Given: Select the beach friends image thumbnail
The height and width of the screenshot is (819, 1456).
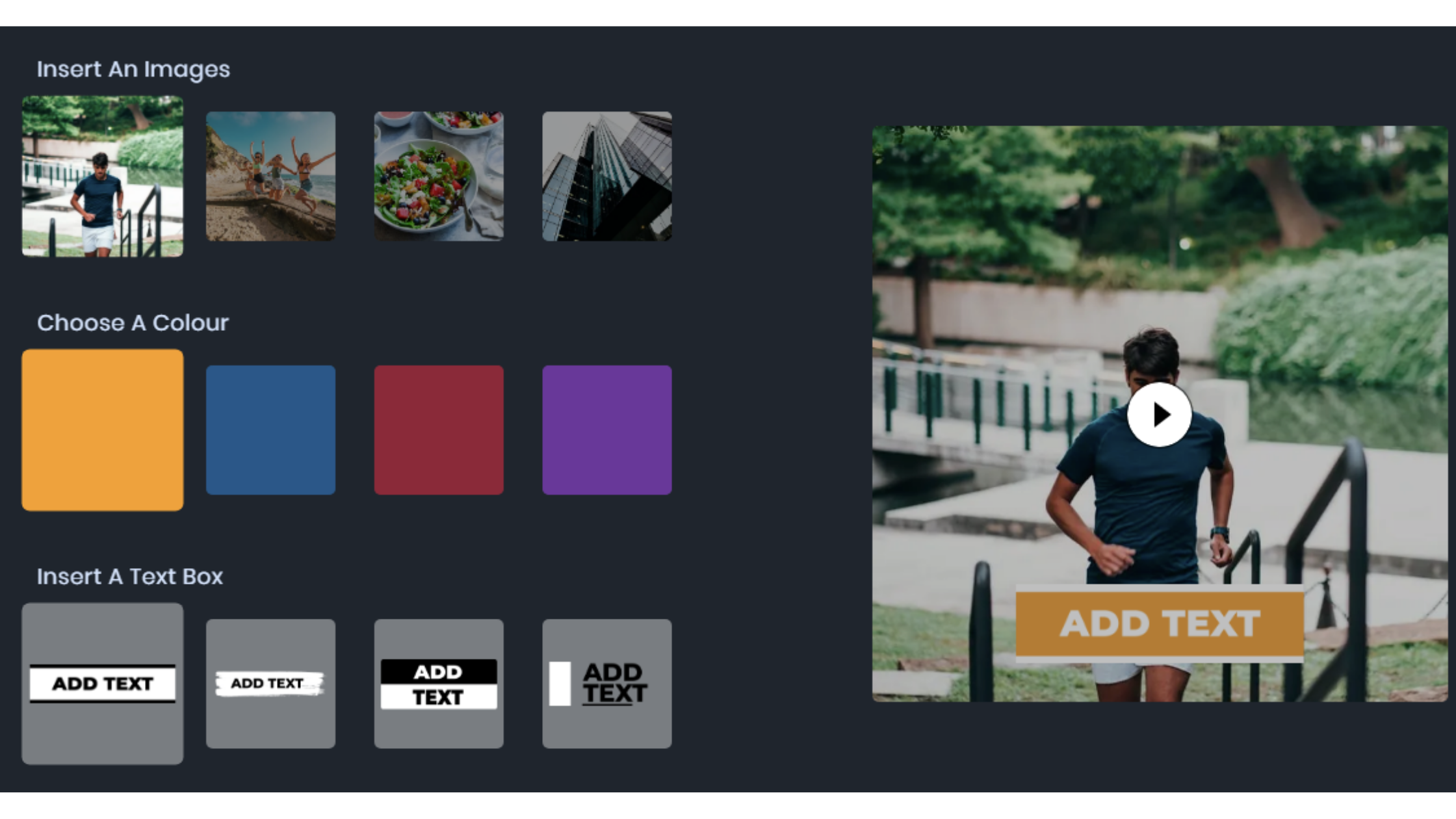Looking at the screenshot, I should point(270,175).
